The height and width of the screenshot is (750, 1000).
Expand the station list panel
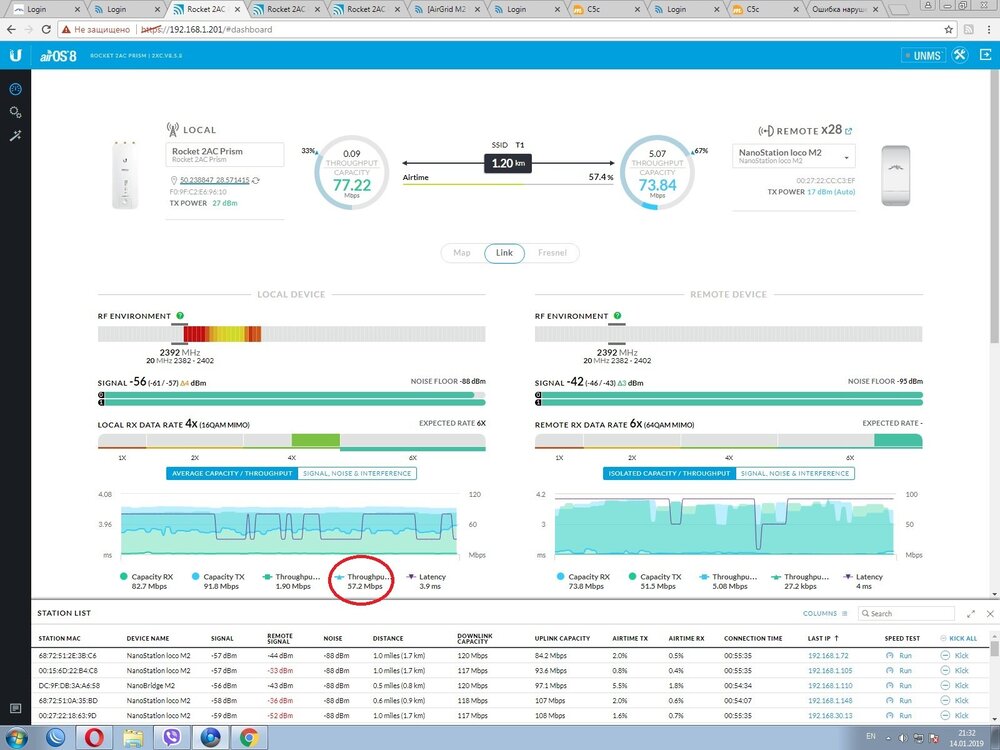pyautogui.click(x=971, y=613)
